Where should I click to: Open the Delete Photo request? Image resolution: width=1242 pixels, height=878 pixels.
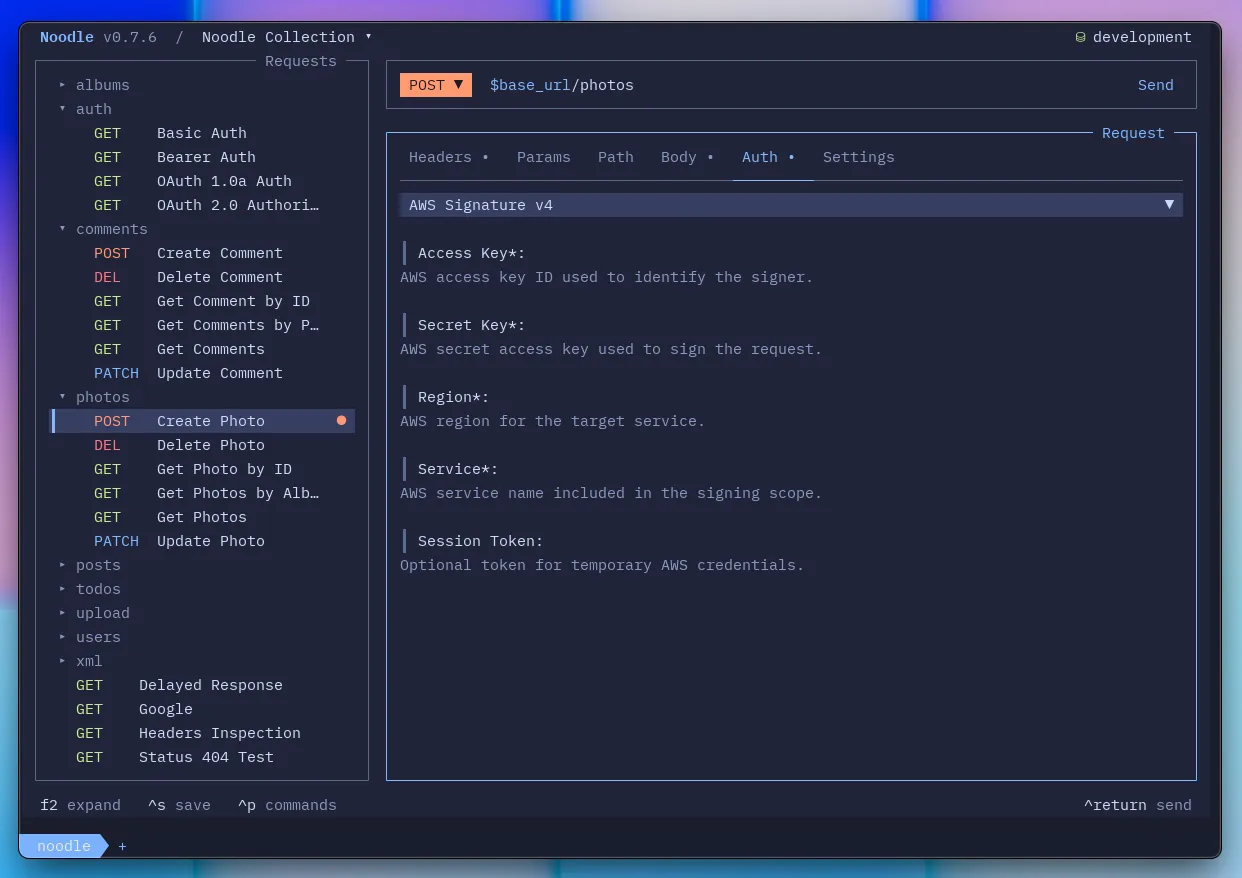pyautogui.click(x=202, y=445)
